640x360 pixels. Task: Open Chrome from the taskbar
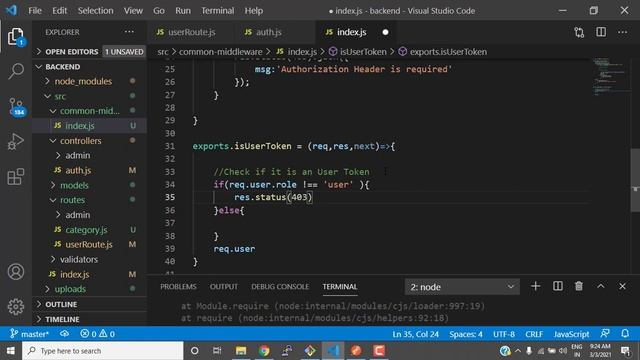pos(264,351)
